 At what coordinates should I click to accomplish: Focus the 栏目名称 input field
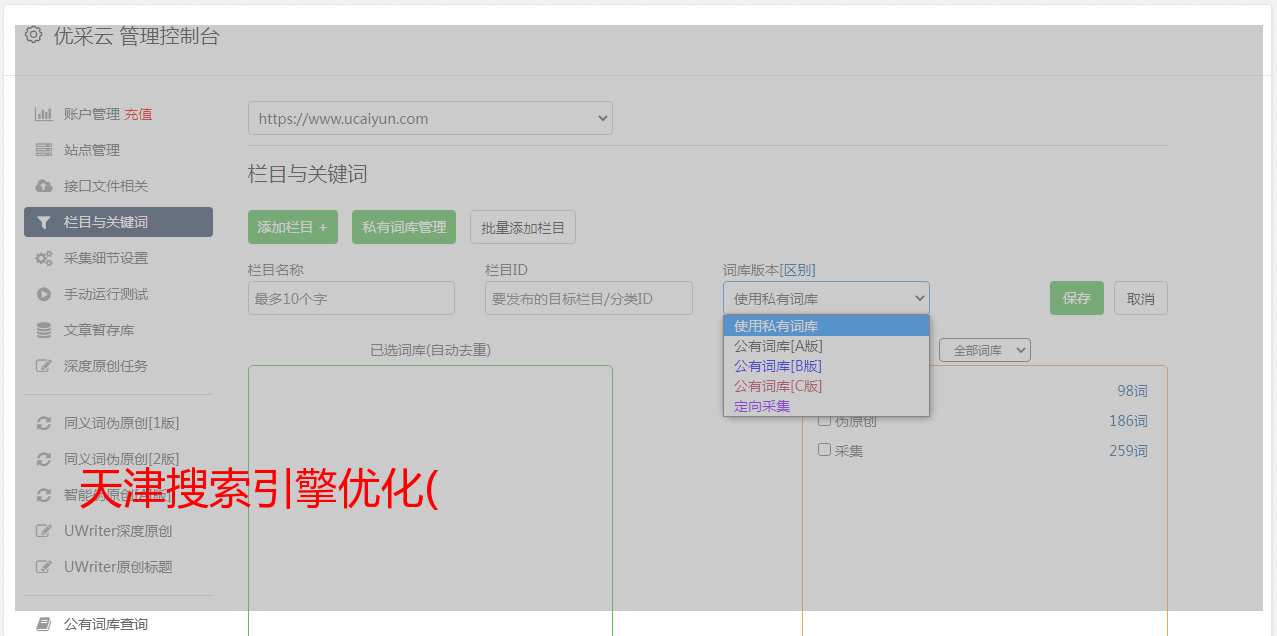[351, 298]
